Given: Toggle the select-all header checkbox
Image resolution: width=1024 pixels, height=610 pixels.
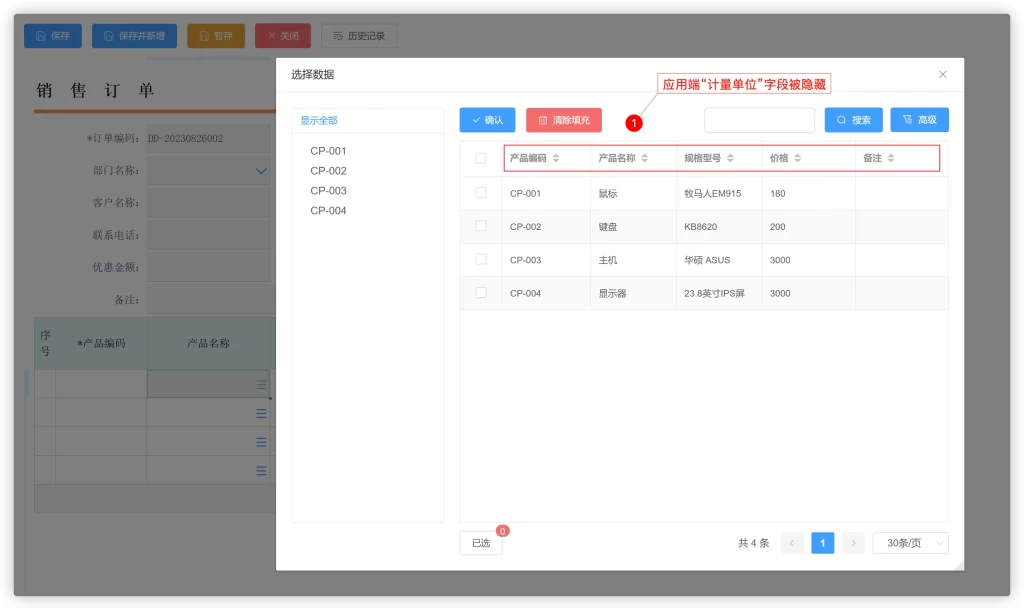Looking at the screenshot, I should [x=481, y=158].
